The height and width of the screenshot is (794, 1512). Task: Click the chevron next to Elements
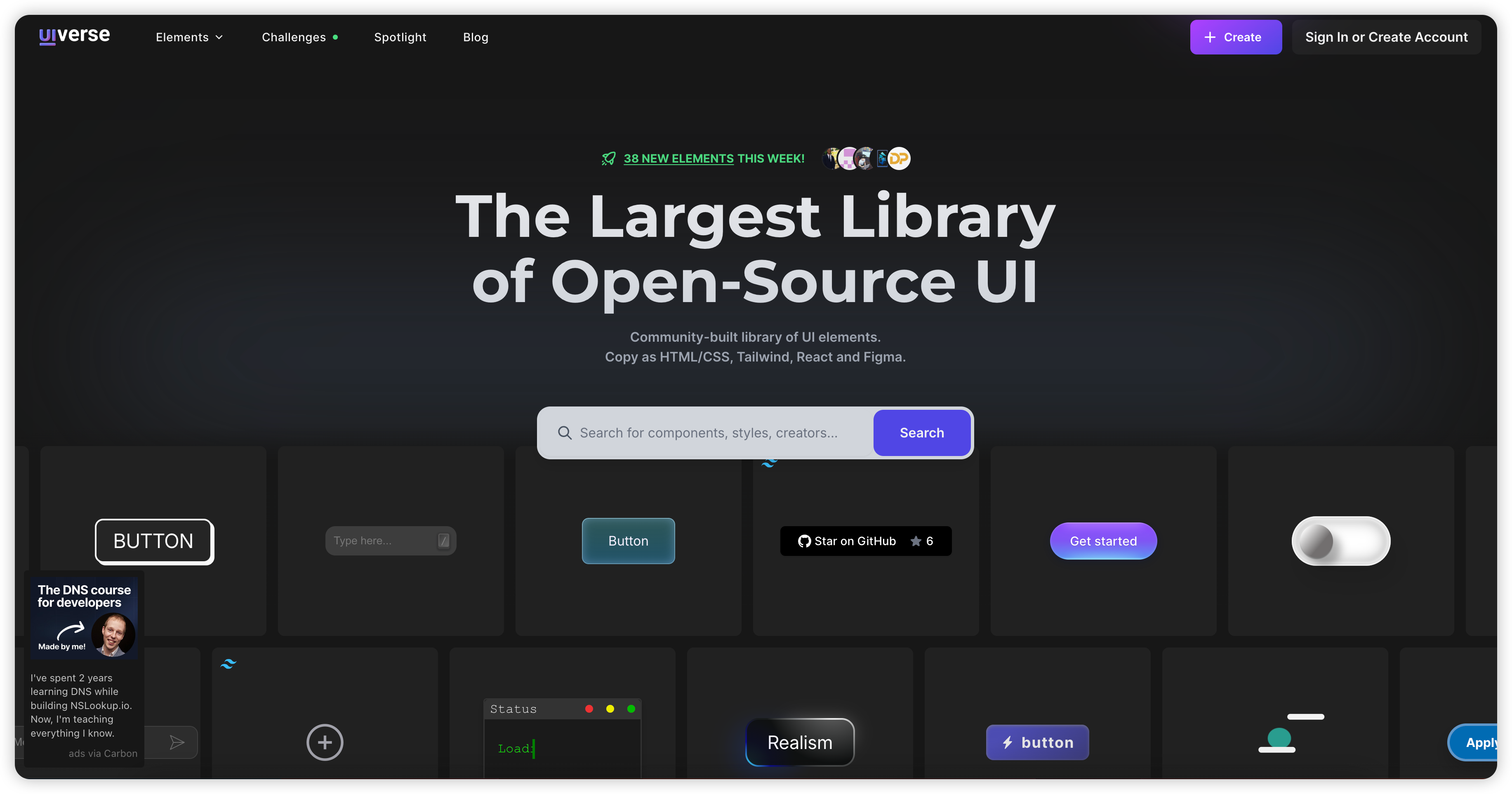[x=219, y=38]
